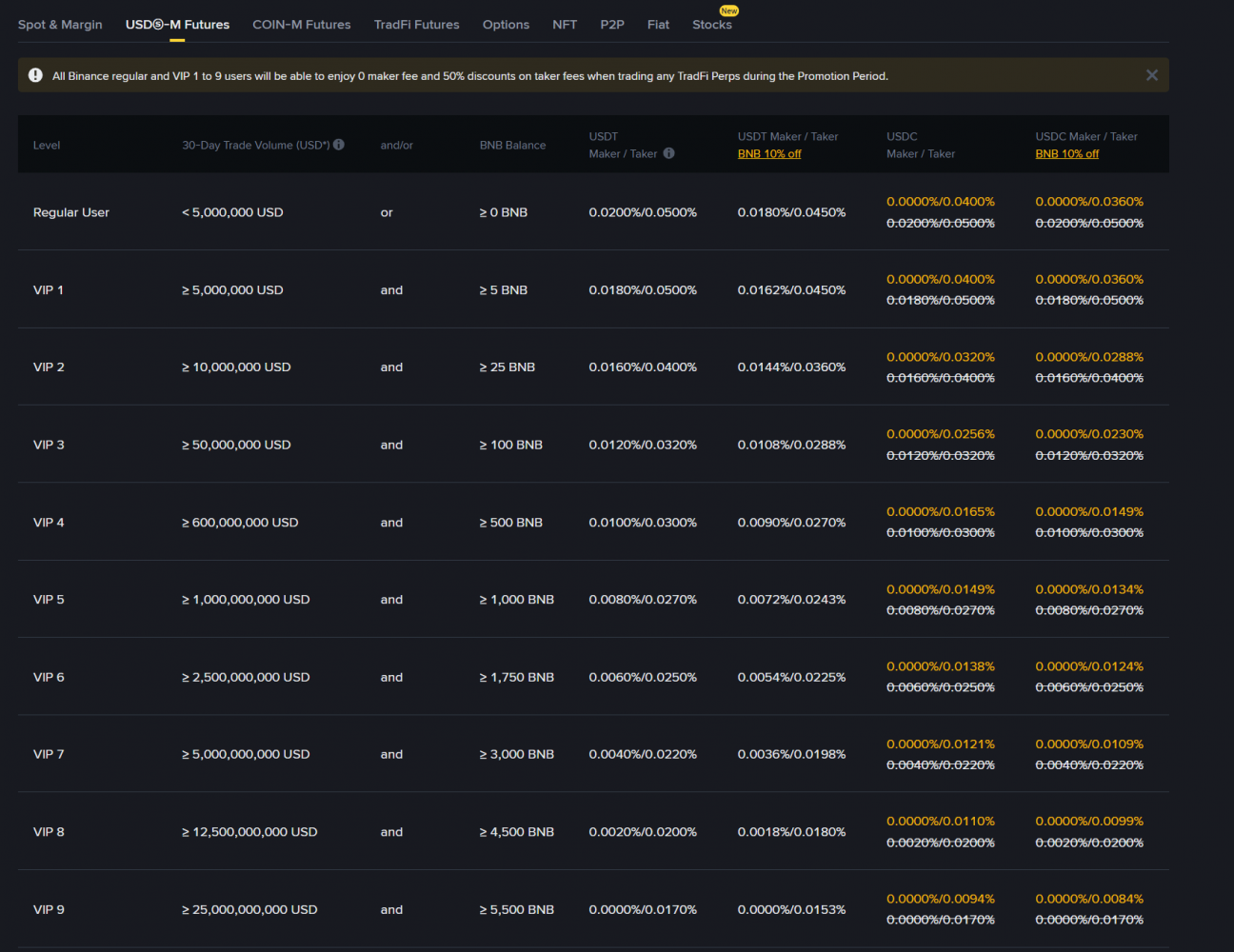Select the Regular User level cell

point(71,212)
